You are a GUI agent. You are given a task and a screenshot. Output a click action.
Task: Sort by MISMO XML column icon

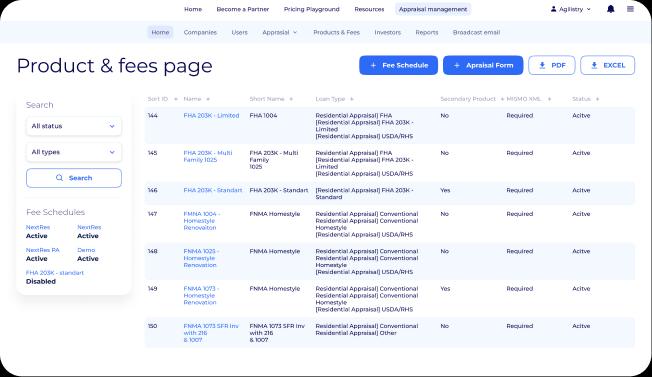coord(549,99)
